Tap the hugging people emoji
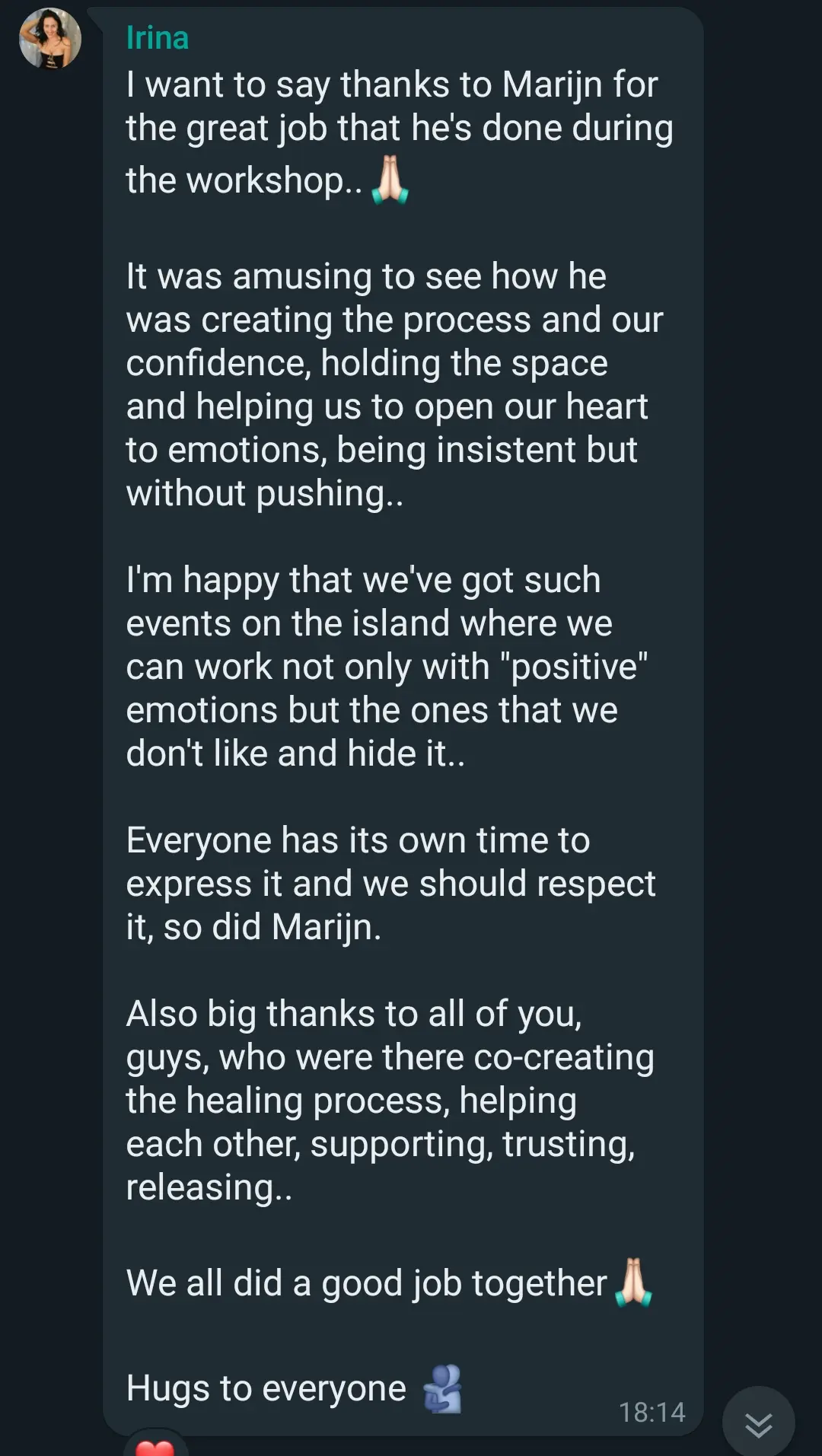 click(x=443, y=1388)
